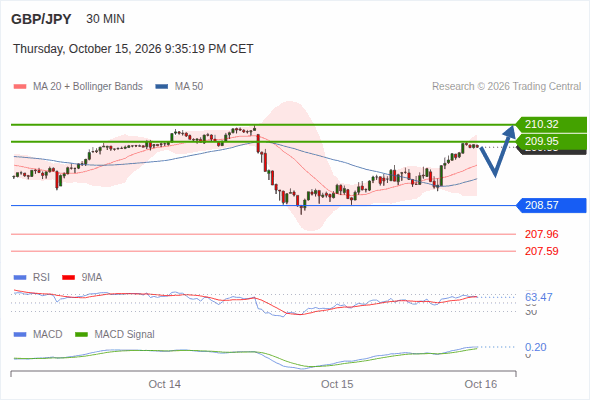This screenshot has height=400, width=590.
Task: Click the MA 50 legend label
Action: pyautogui.click(x=189, y=87)
